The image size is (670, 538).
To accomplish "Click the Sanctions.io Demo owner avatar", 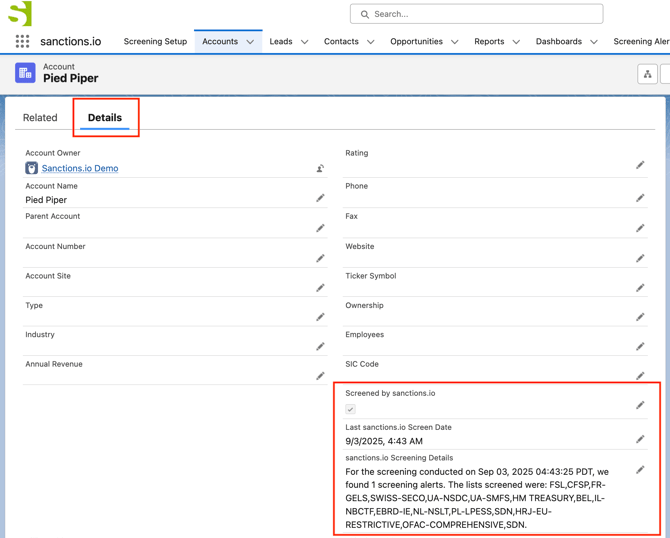I will point(31,168).
